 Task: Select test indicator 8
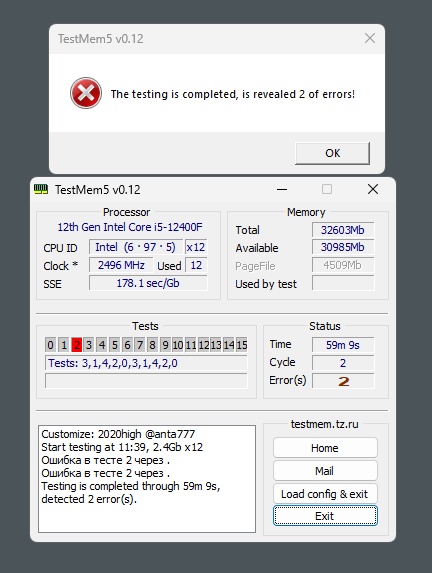(x=152, y=345)
